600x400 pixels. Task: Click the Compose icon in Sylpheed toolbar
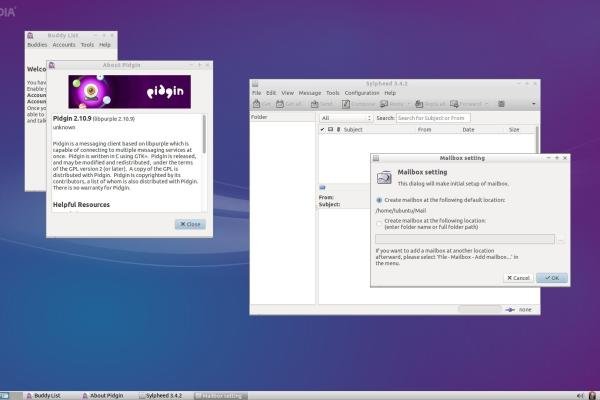[x=346, y=104]
